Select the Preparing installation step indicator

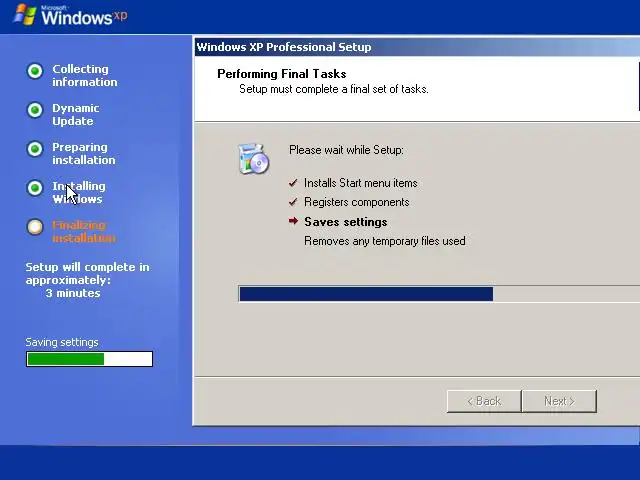coord(35,149)
